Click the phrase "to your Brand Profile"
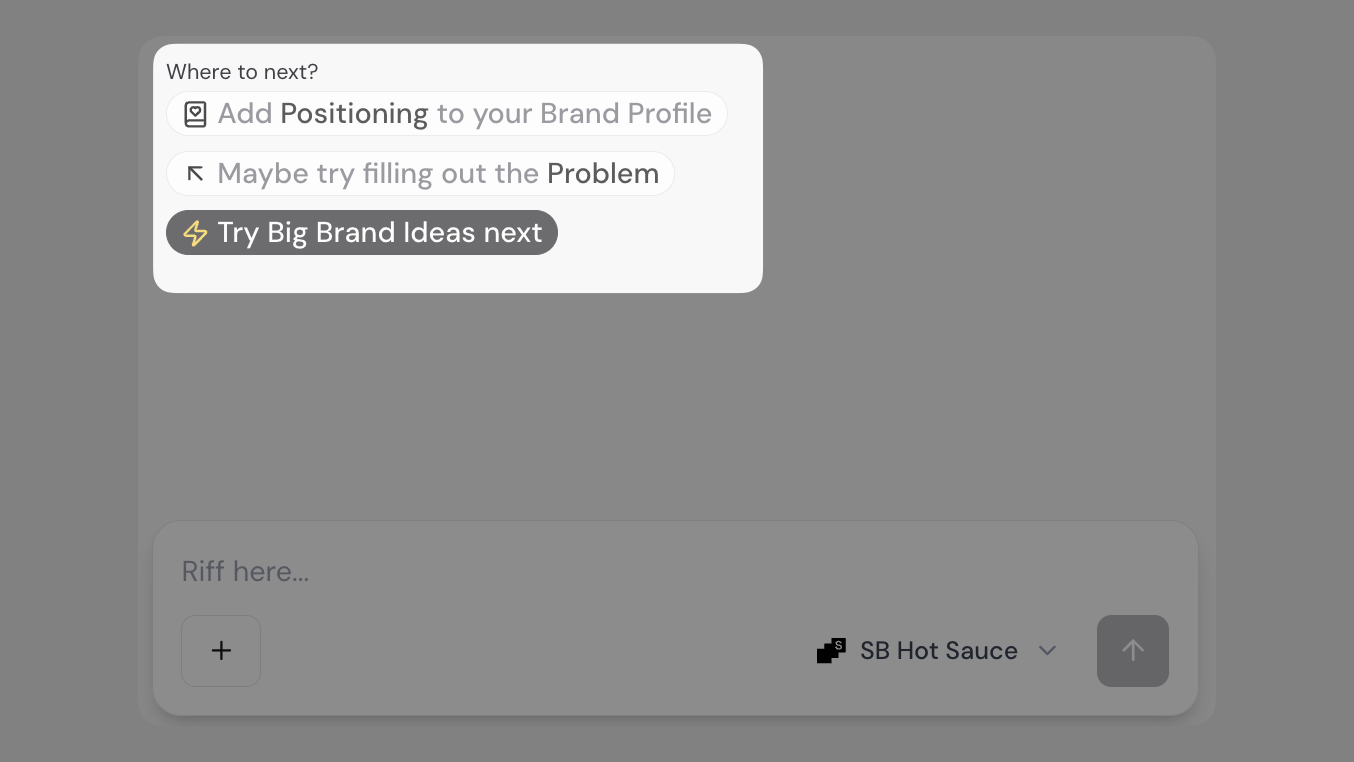Screen dimensions: 1354x762 574,114
